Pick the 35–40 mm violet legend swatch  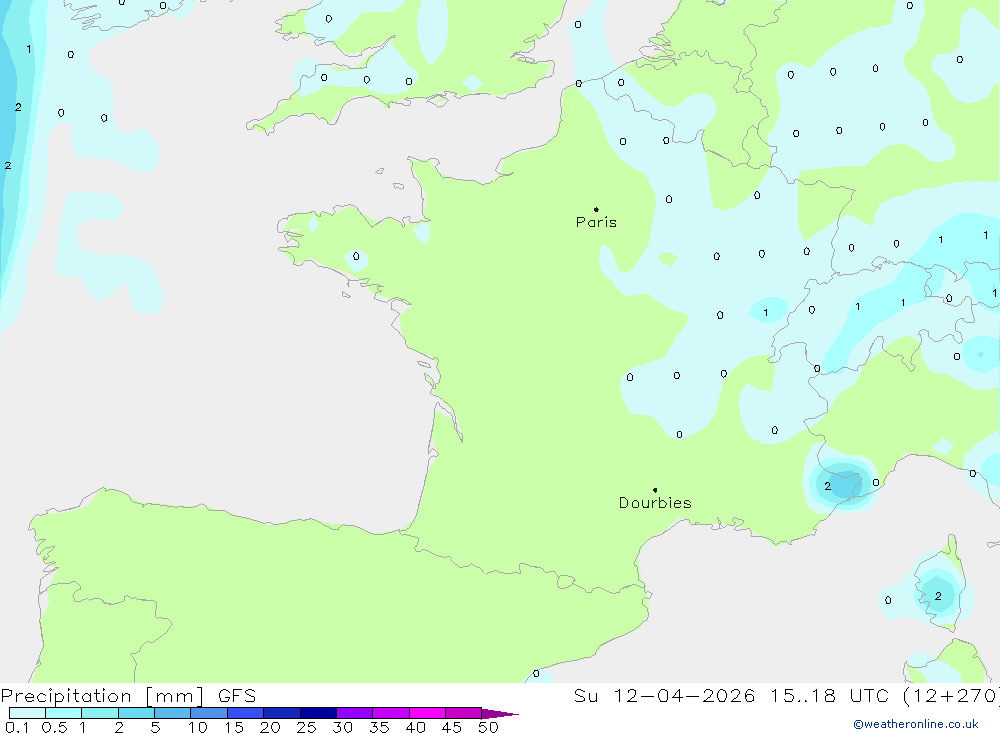click(391, 713)
